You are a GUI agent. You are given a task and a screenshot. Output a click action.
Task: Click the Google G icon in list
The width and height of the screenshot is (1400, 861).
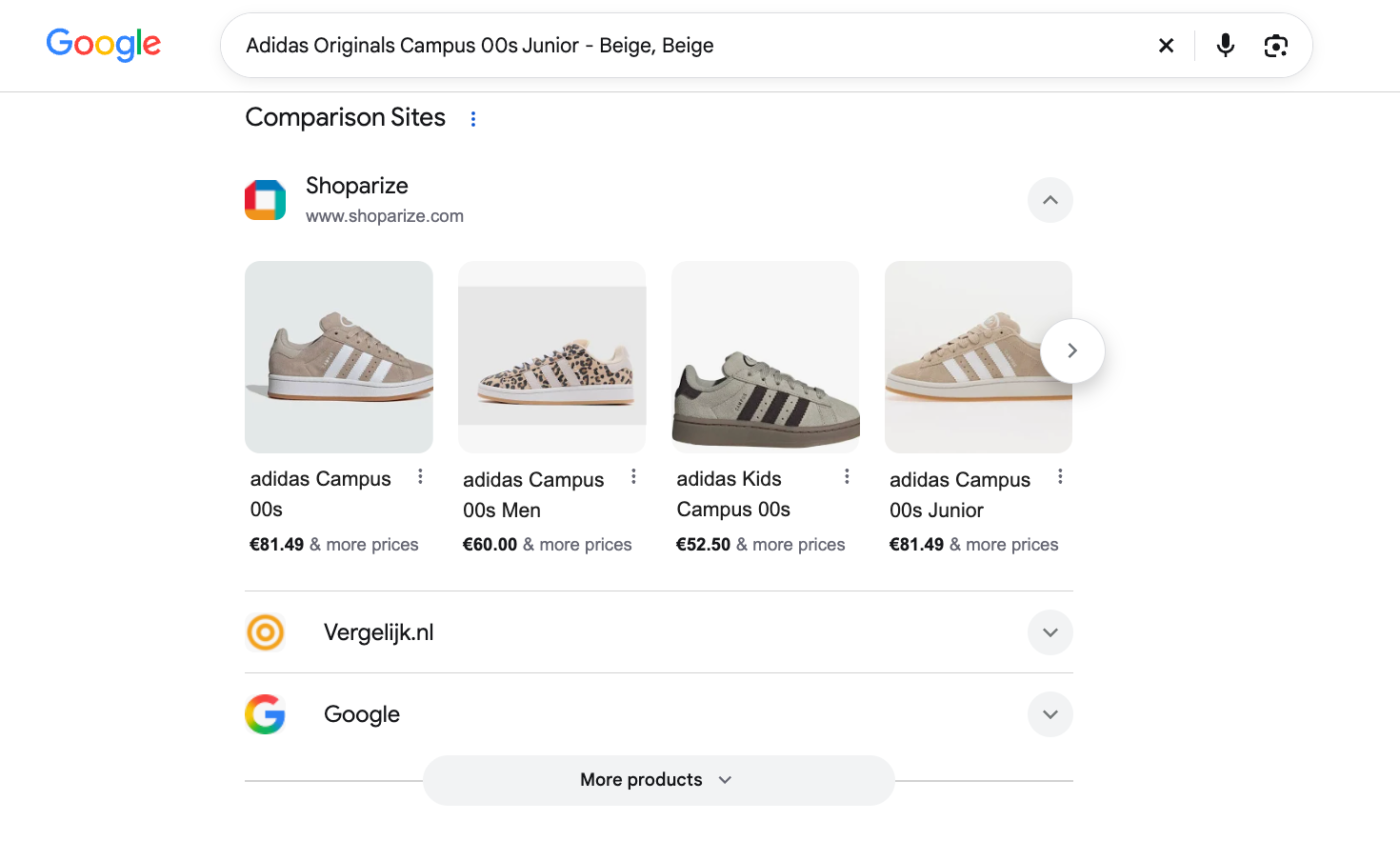[x=266, y=714]
